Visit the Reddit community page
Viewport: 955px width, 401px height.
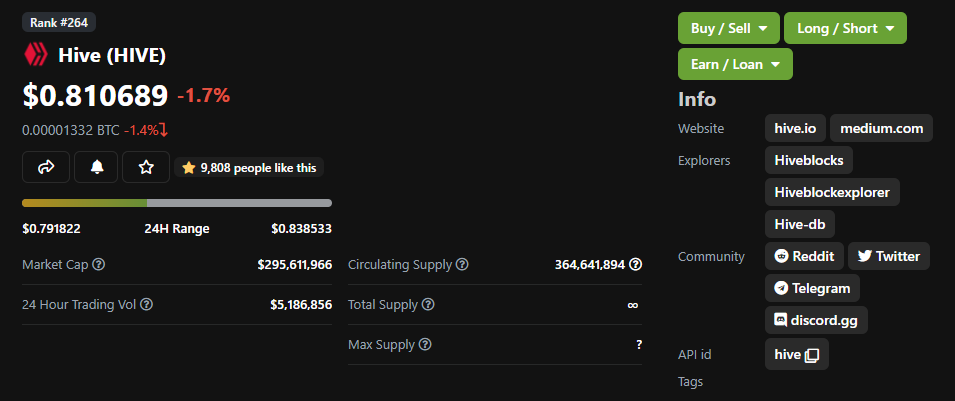tap(804, 256)
